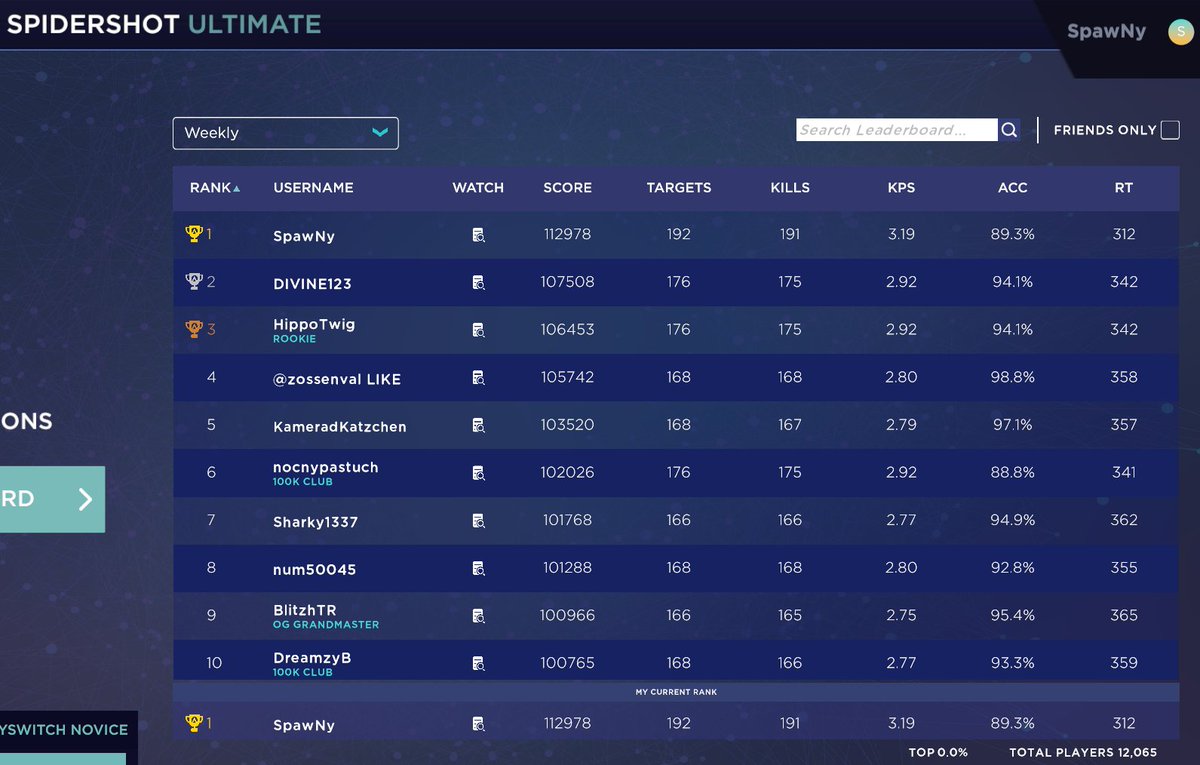This screenshot has height=765, width=1200.
Task: Open the Spidershot Ultimate title
Action: (x=164, y=24)
